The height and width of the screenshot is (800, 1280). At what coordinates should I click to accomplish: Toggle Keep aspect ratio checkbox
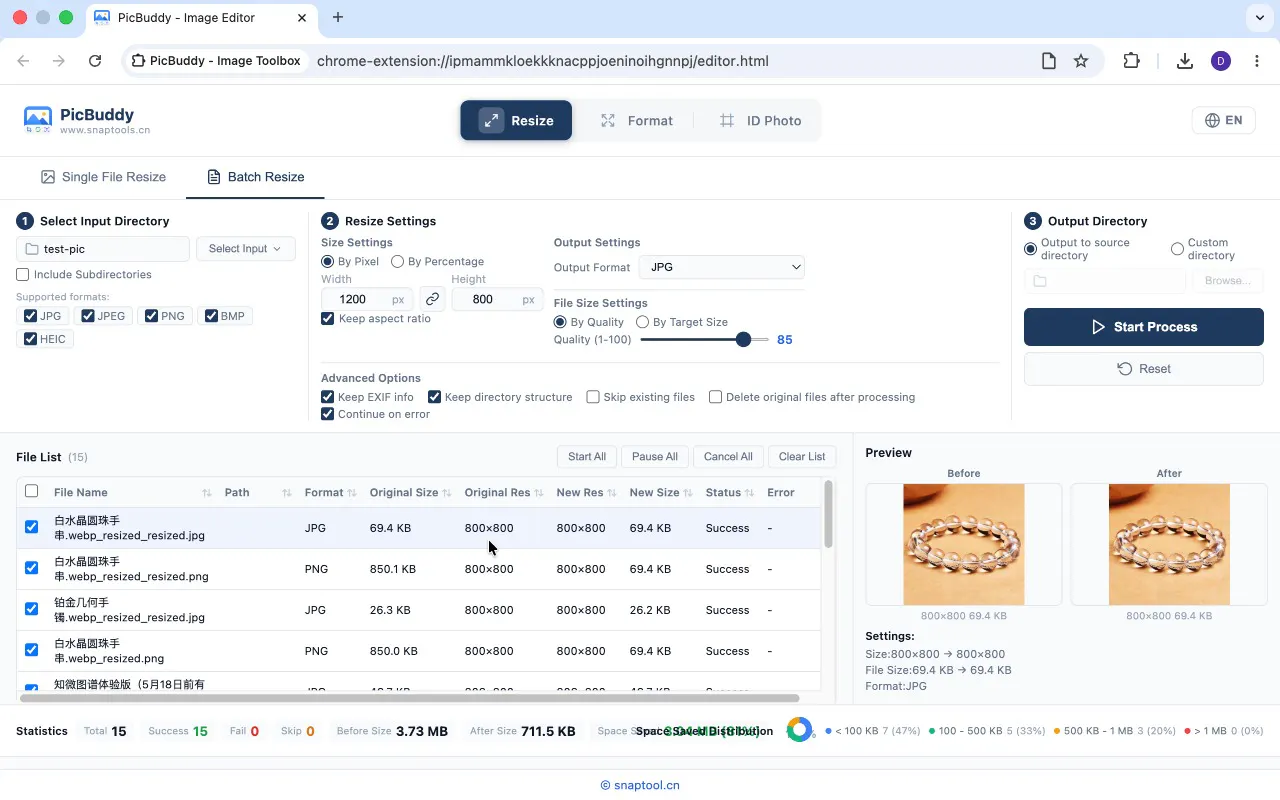click(328, 318)
